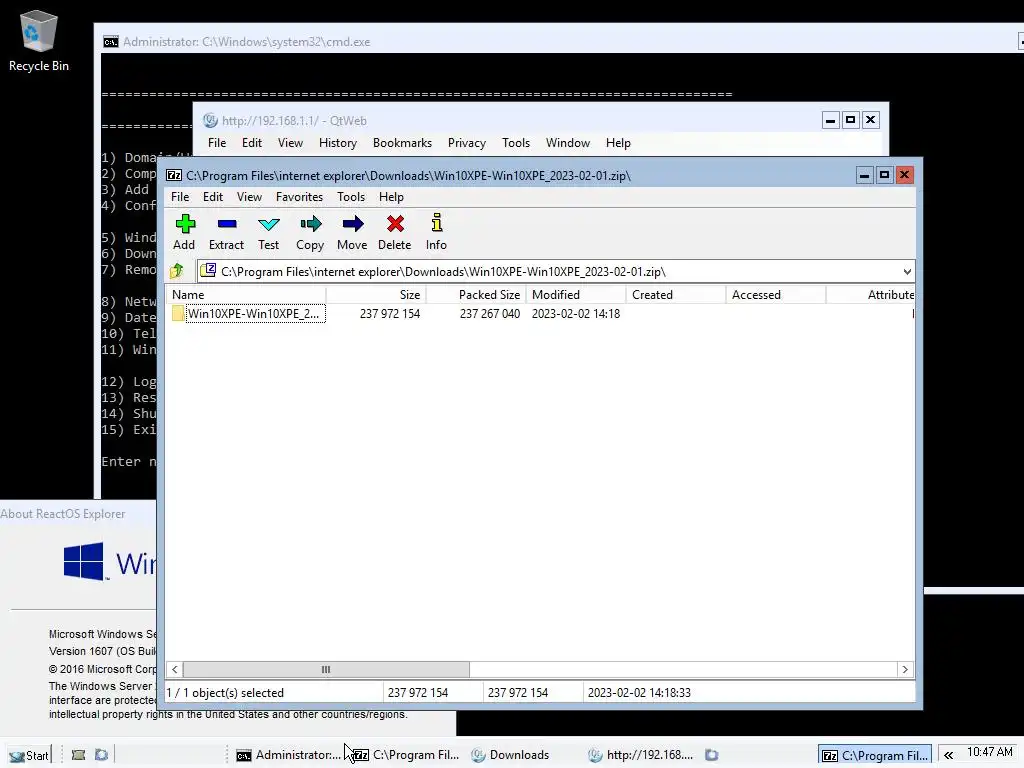Sort by Created column header

(676, 295)
